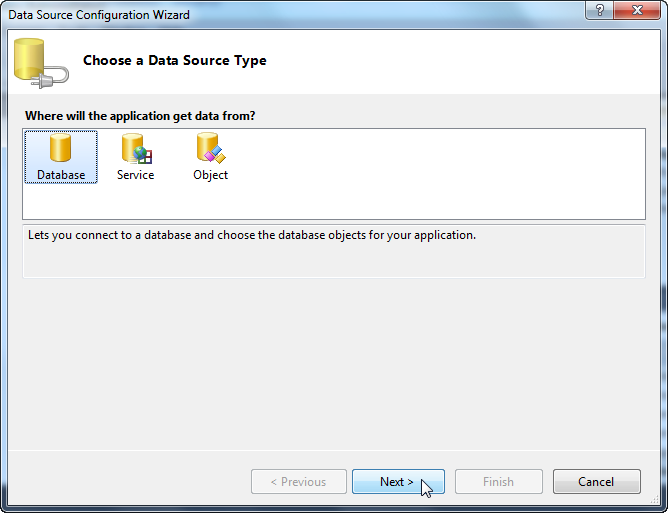Click the 'Where will the application get data from?' label

(140, 116)
